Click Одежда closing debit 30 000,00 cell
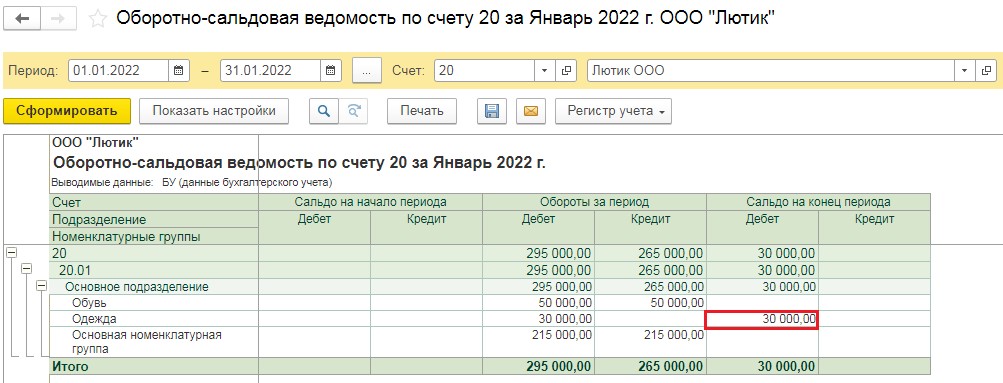This screenshot has width=1003, height=383. tap(761, 318)
